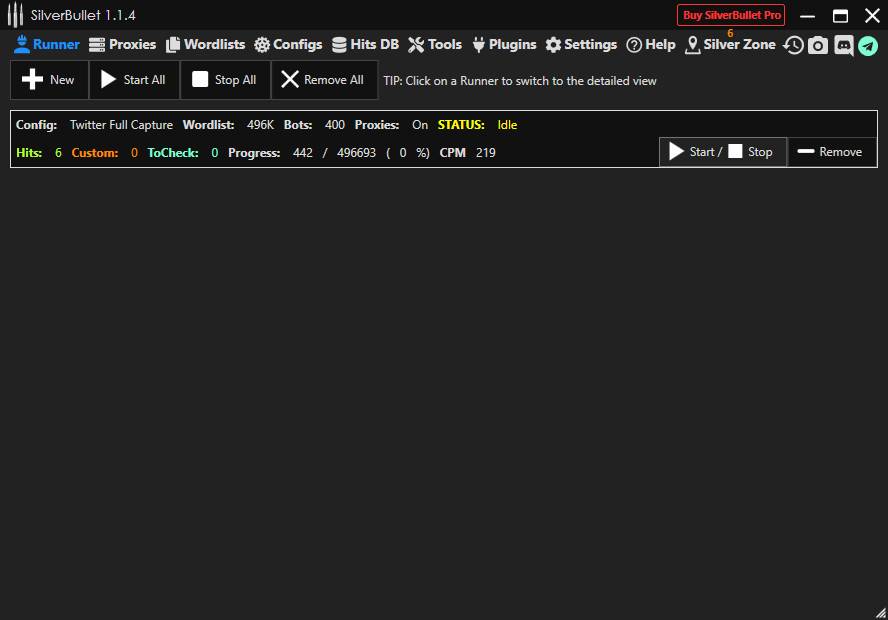Click the Progress total 496693
The width and height of the screenshot is (888, 620).
[x=356, y=152]
